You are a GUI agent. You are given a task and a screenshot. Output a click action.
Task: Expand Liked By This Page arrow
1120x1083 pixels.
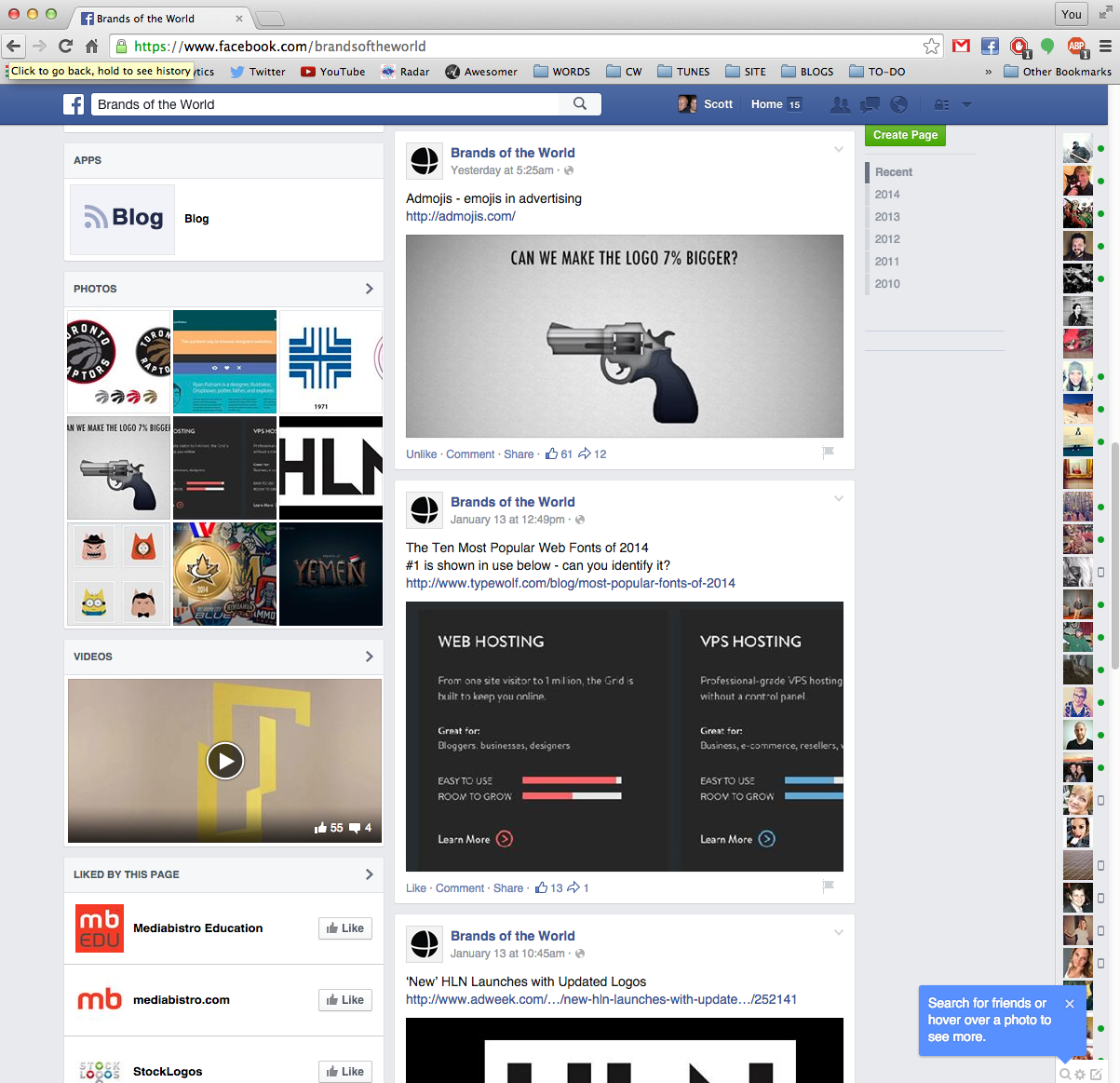click(x=370, y=874)
